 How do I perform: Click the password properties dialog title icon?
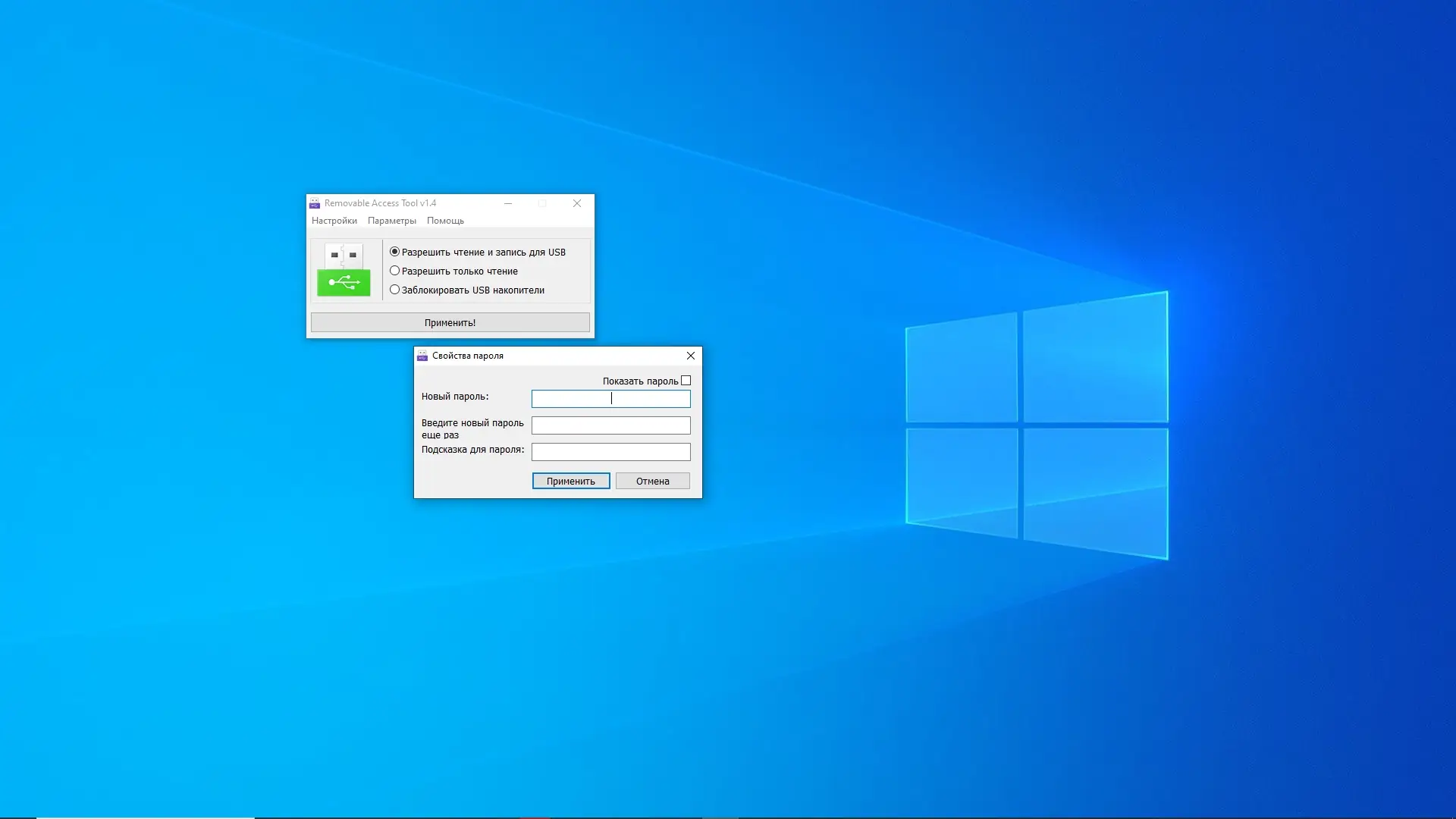[x=422, y=356]
